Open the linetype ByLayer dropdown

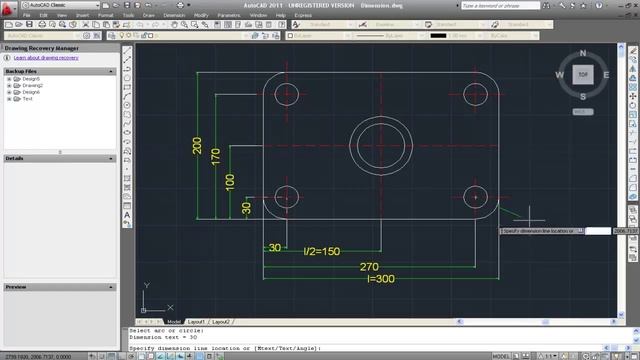click(x=389, y=36)
